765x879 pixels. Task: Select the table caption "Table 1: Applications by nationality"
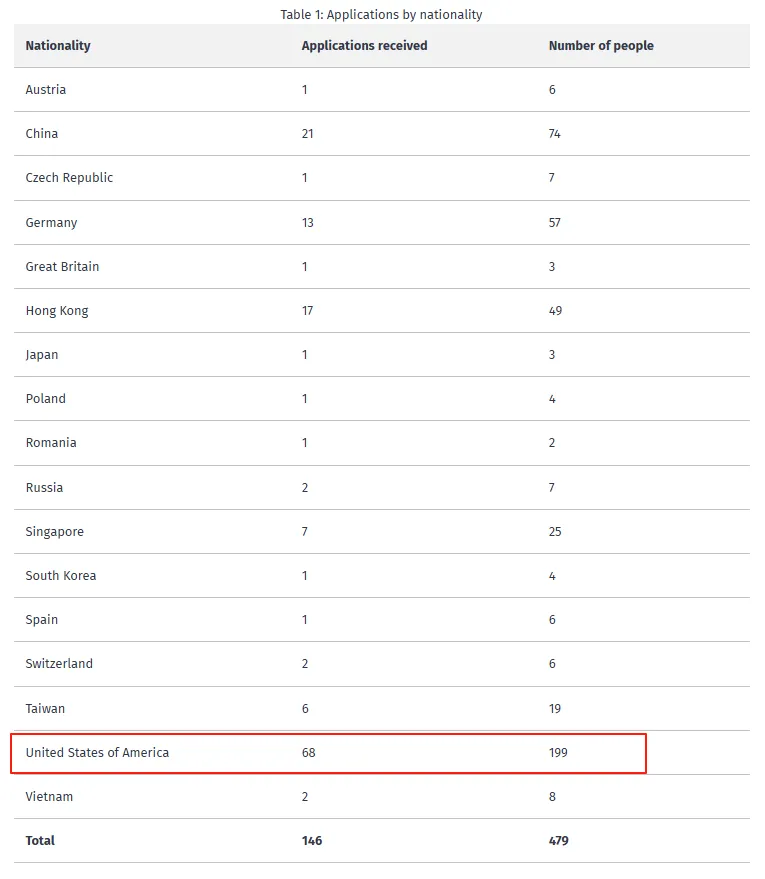click(x=382, y=15)
